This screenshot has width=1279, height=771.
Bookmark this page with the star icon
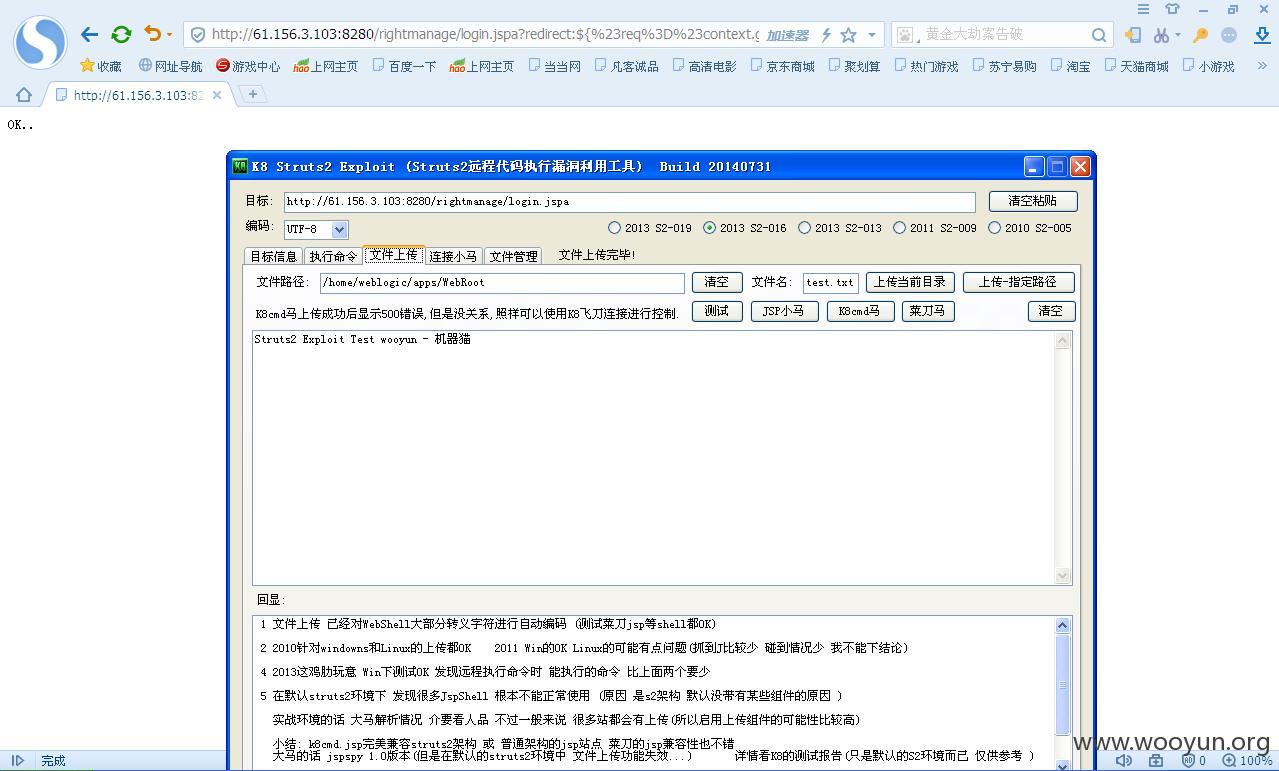(x=848, y=35)
